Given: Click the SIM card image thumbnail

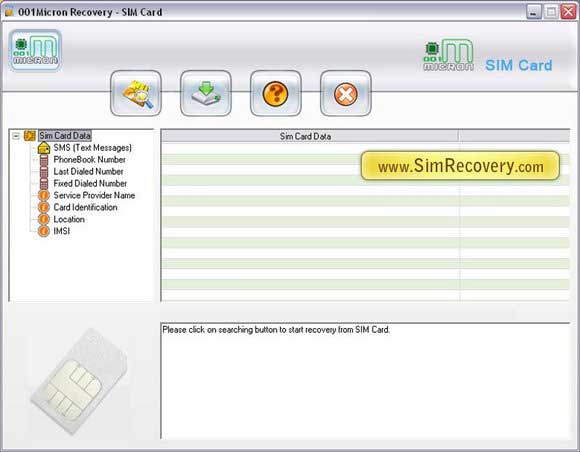Looking at the screenshot, I should (x=79, y=381).
